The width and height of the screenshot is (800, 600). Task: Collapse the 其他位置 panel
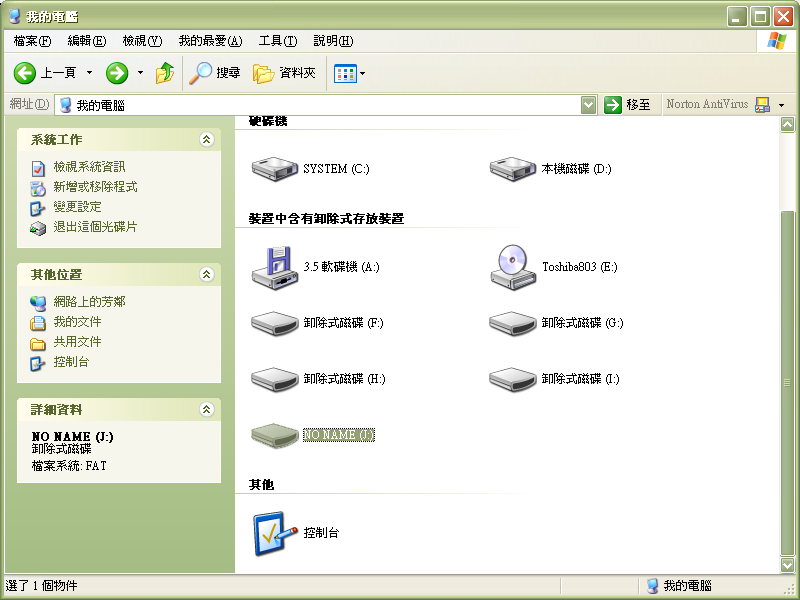point(206,274)
